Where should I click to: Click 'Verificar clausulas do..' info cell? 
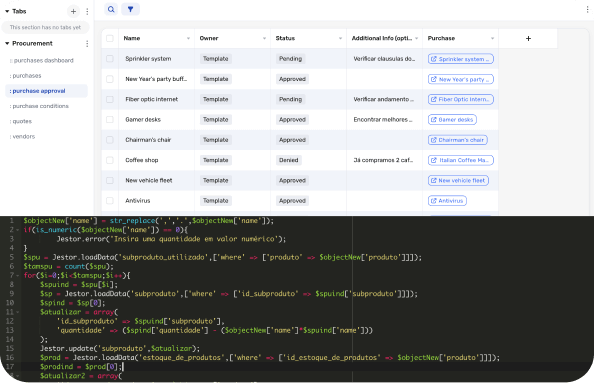click(x=384, y=59)
